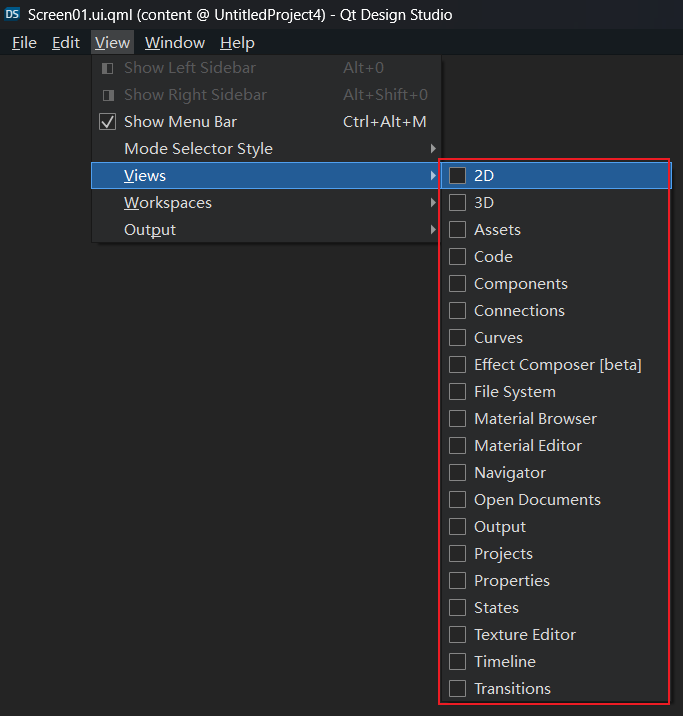Select the Assets view entry
This screenshot has height=716, width=683.
pyautogui.click(x=497, y=230)
